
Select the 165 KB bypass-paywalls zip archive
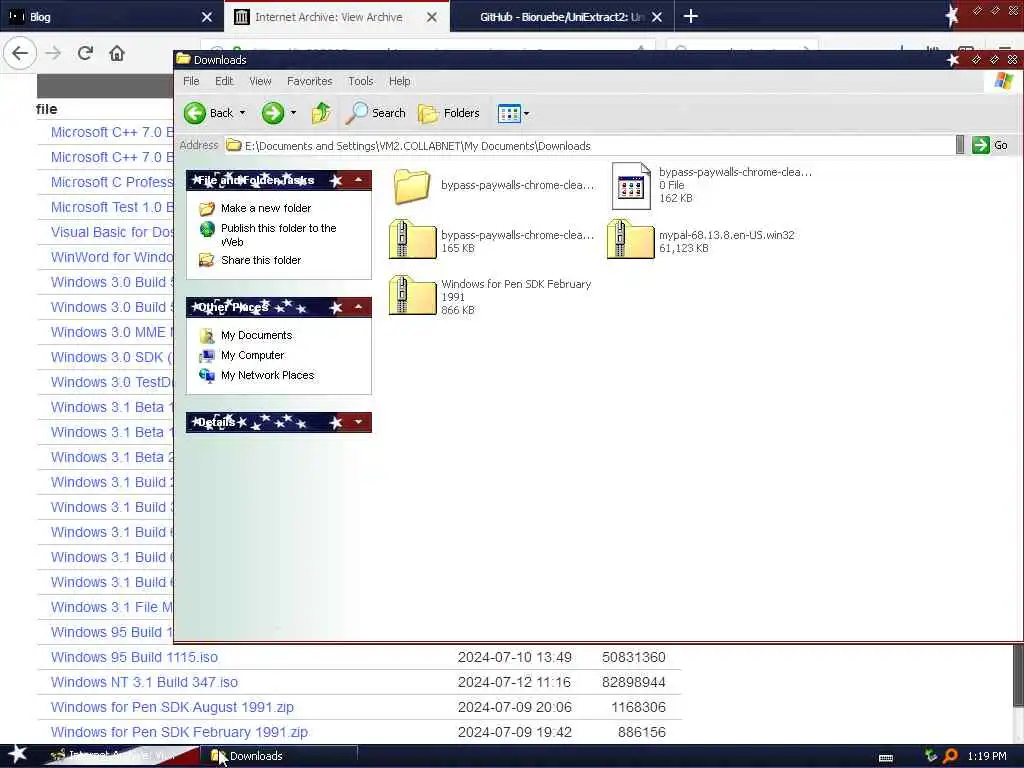click(x=412, y=239)
